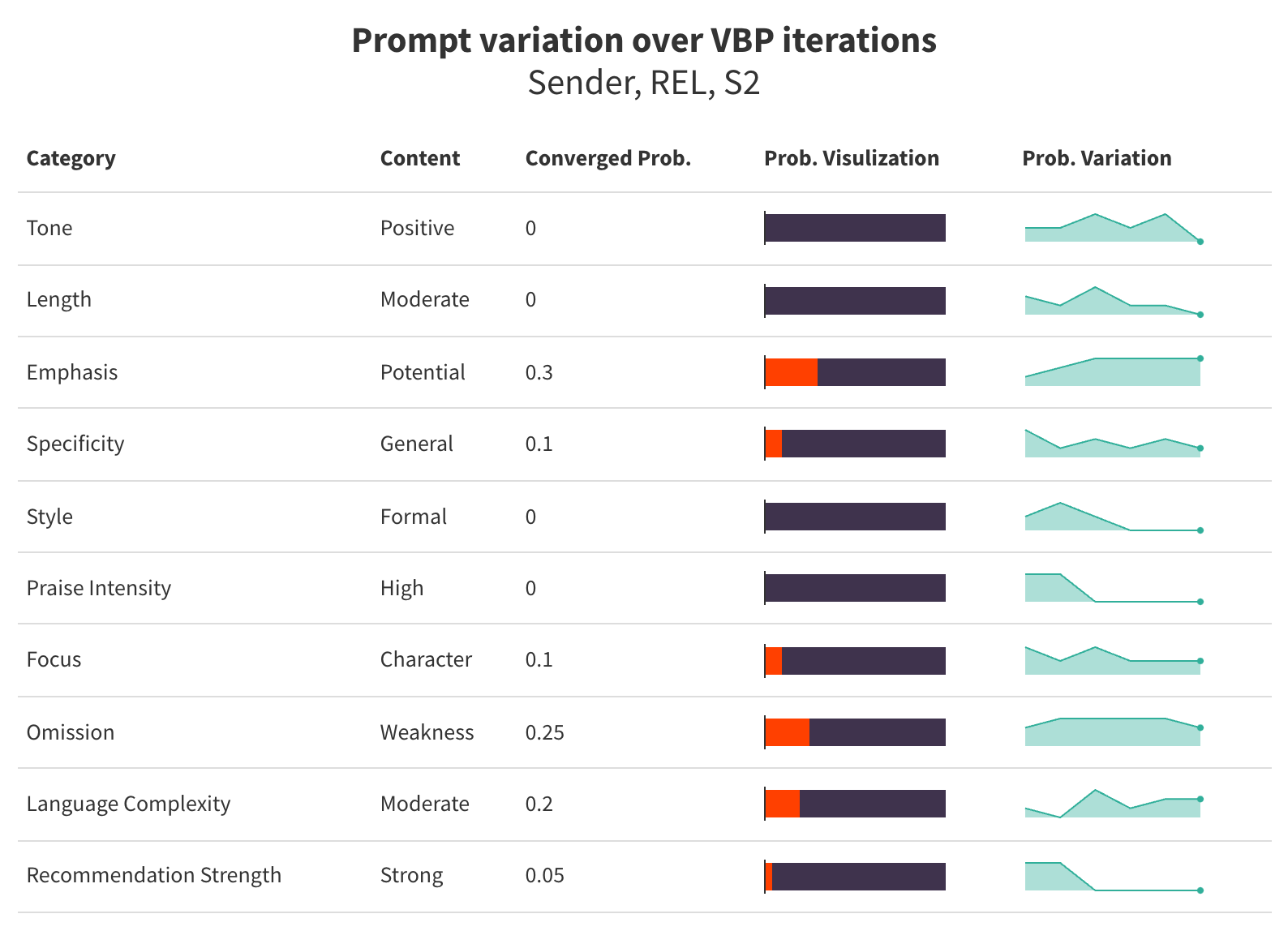Click the Length row probability bar
Image resolution: width=1288 pixels, height=931 pixels.
pyautogui.click(x=855, y=301)
